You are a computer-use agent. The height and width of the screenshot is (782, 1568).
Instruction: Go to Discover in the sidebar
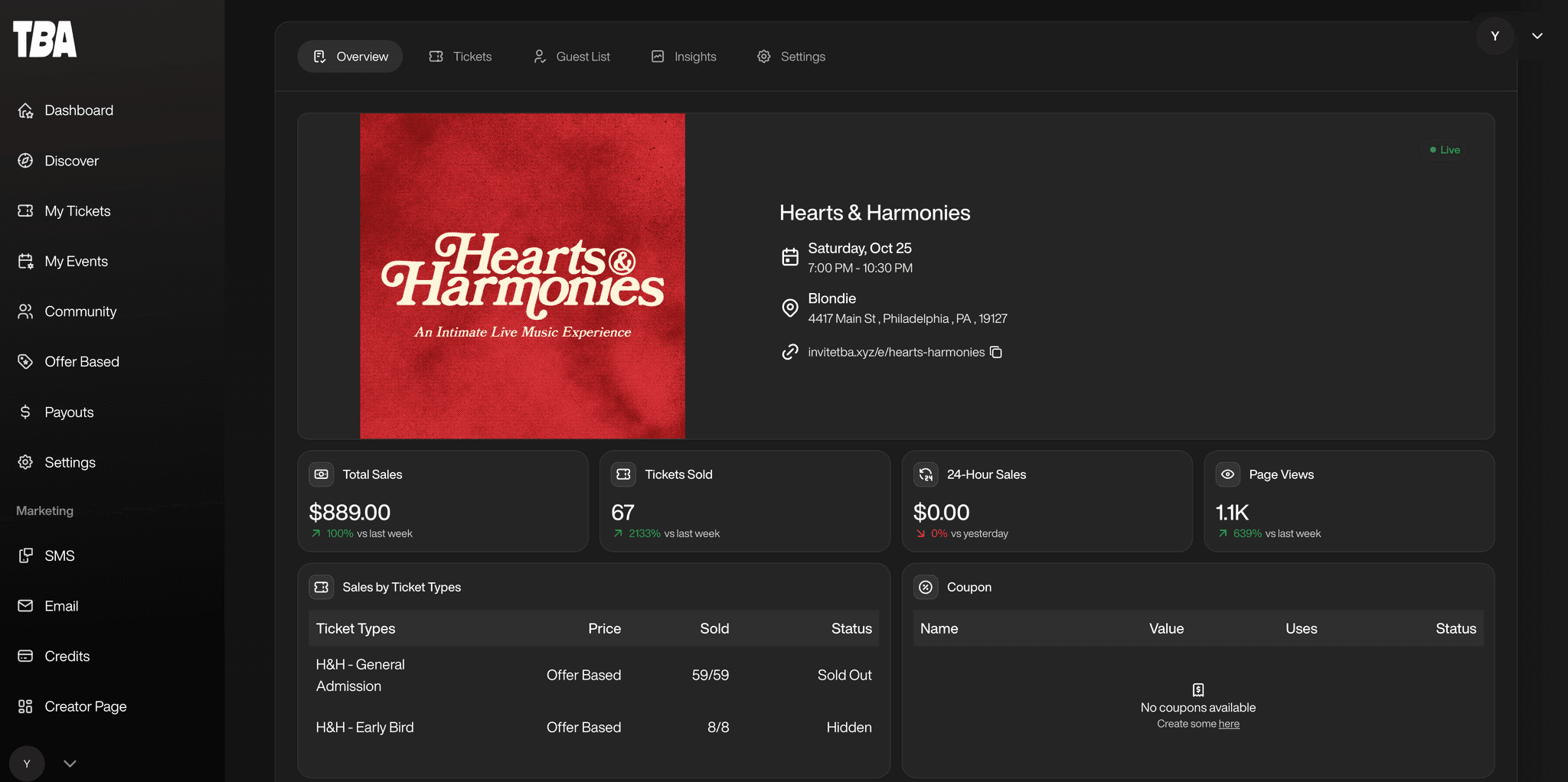[x=58, y=161]
